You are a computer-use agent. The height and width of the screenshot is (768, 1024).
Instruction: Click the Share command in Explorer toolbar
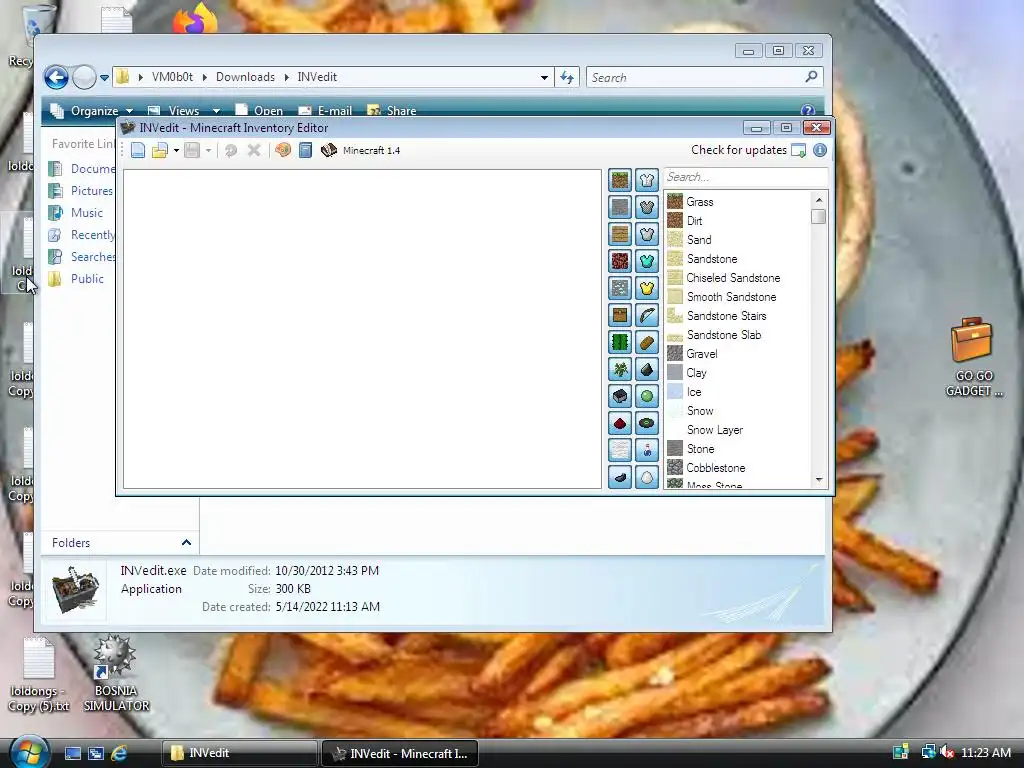[392, 110]
